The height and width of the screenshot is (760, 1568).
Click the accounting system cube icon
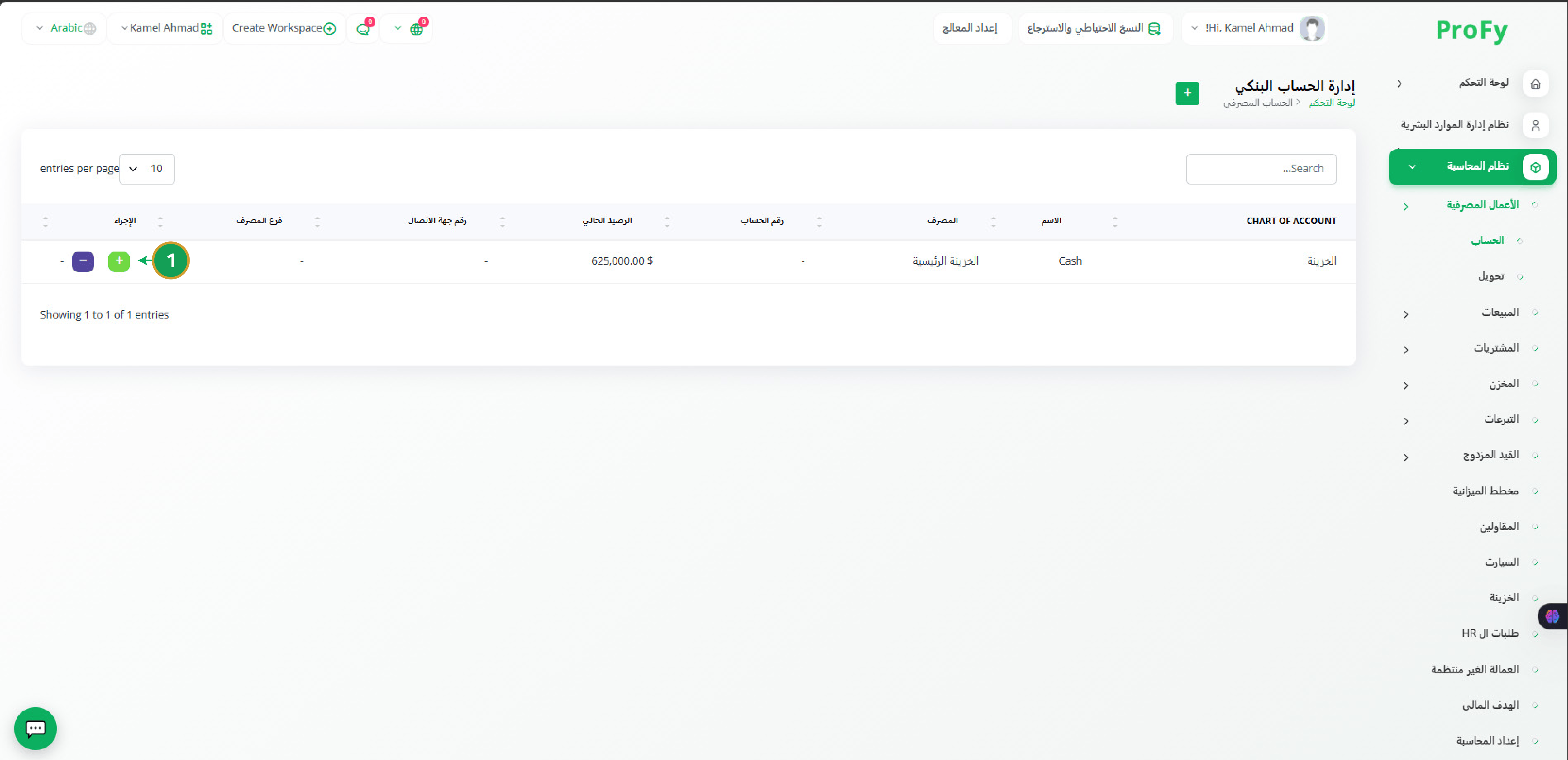click(1535, 167)
